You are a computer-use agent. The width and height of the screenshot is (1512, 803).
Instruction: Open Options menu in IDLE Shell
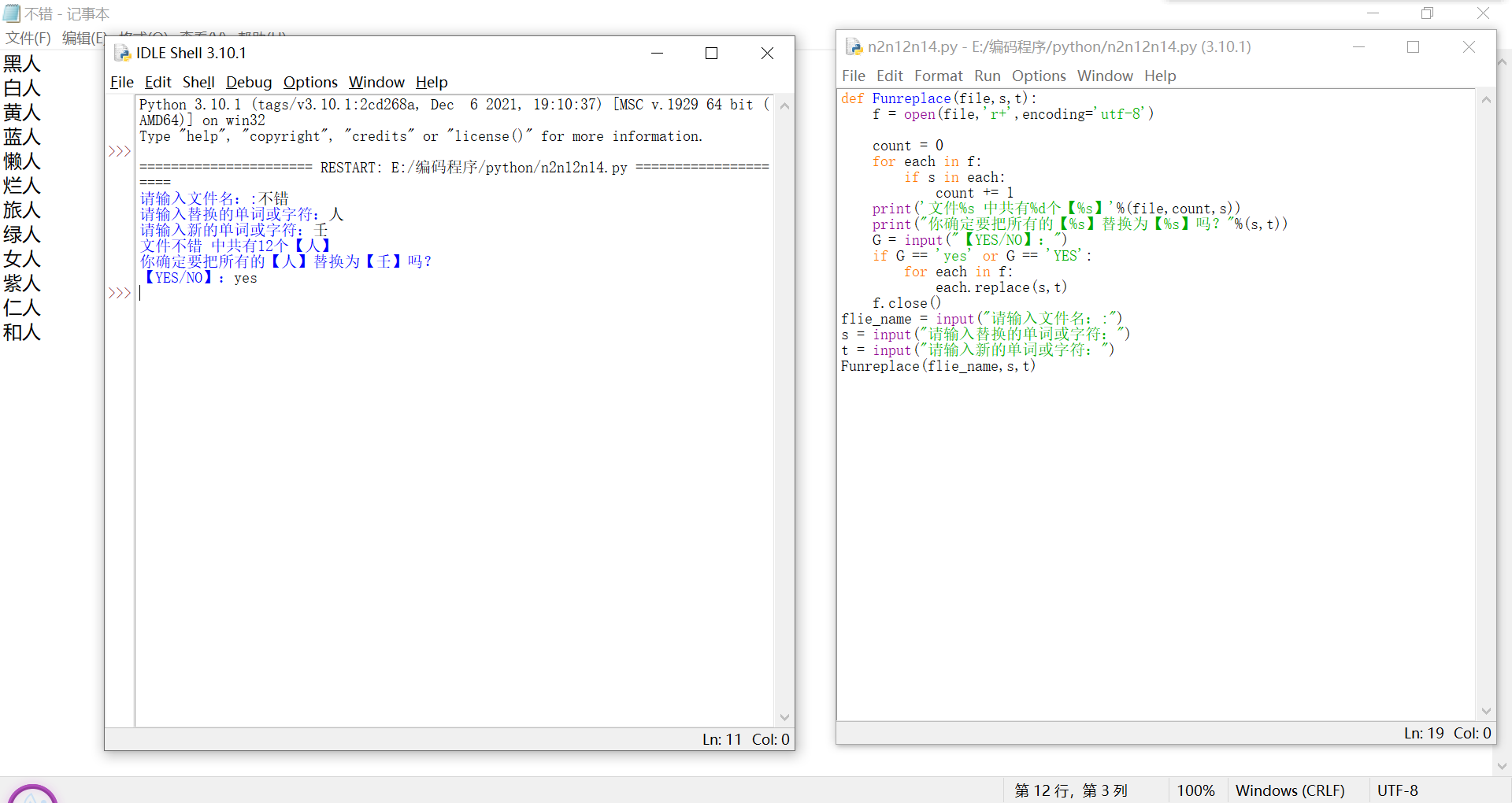(x=310, y=82)
